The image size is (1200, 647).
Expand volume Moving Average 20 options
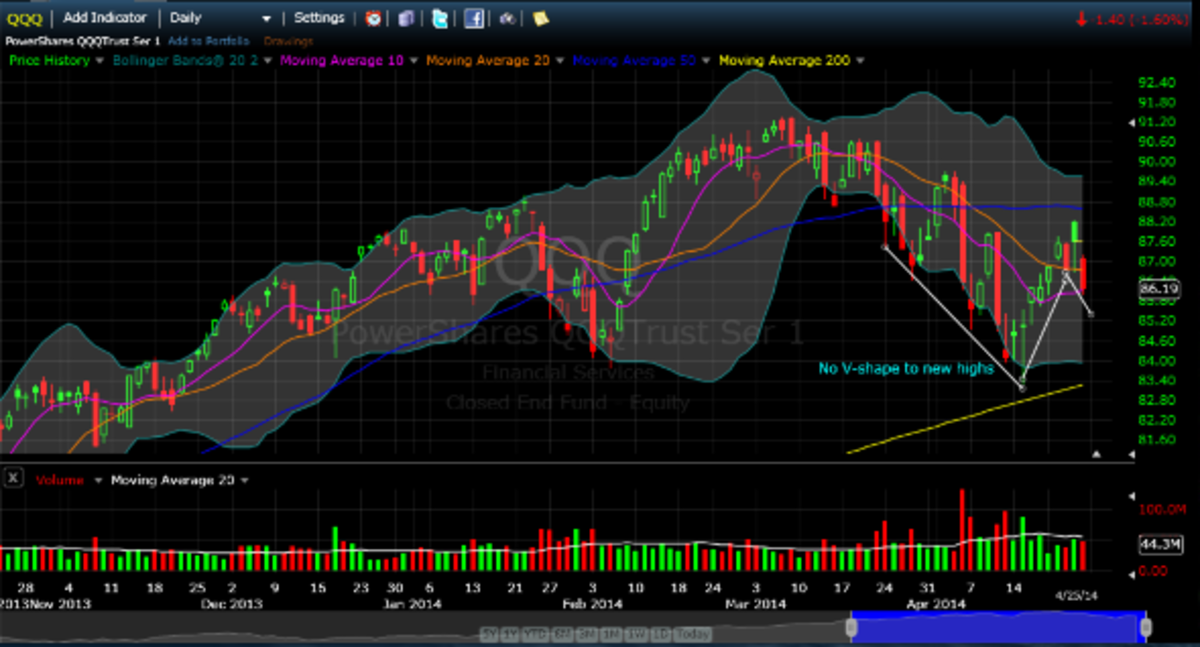click(x=245, y=480)
